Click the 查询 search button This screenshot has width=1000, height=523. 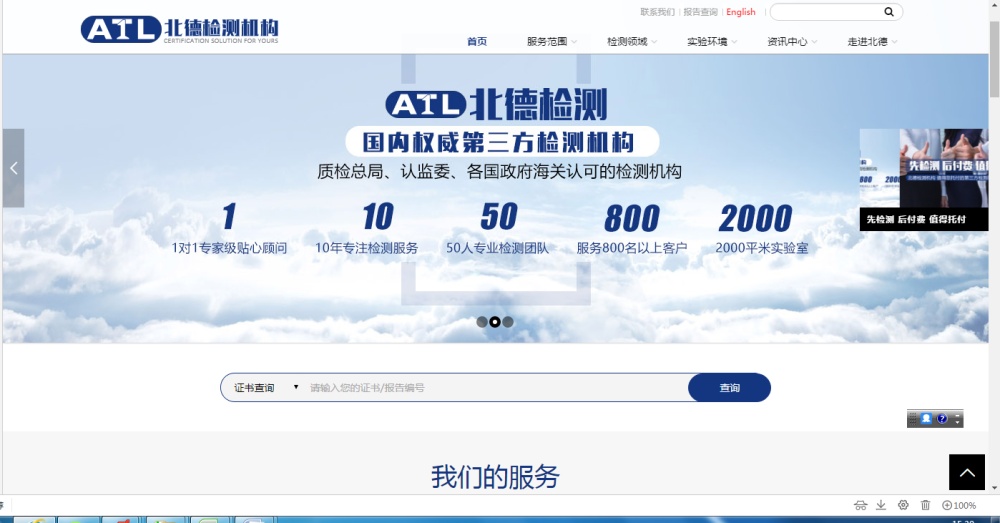pyautogui.click(x=730, y=388)
